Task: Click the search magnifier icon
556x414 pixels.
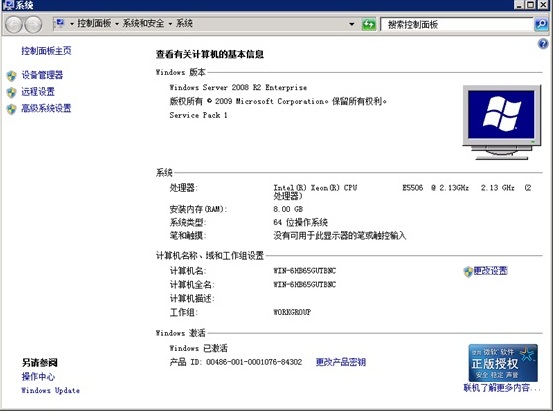Action: 541,24
